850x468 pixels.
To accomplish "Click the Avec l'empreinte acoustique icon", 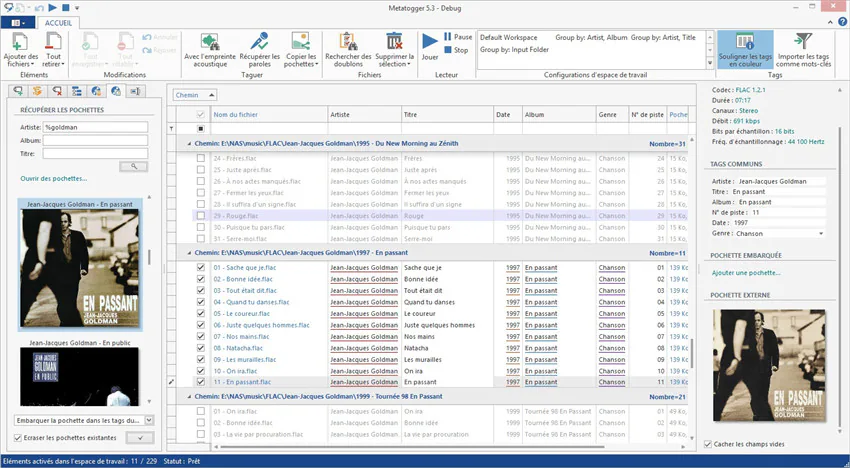I will 210,41.
